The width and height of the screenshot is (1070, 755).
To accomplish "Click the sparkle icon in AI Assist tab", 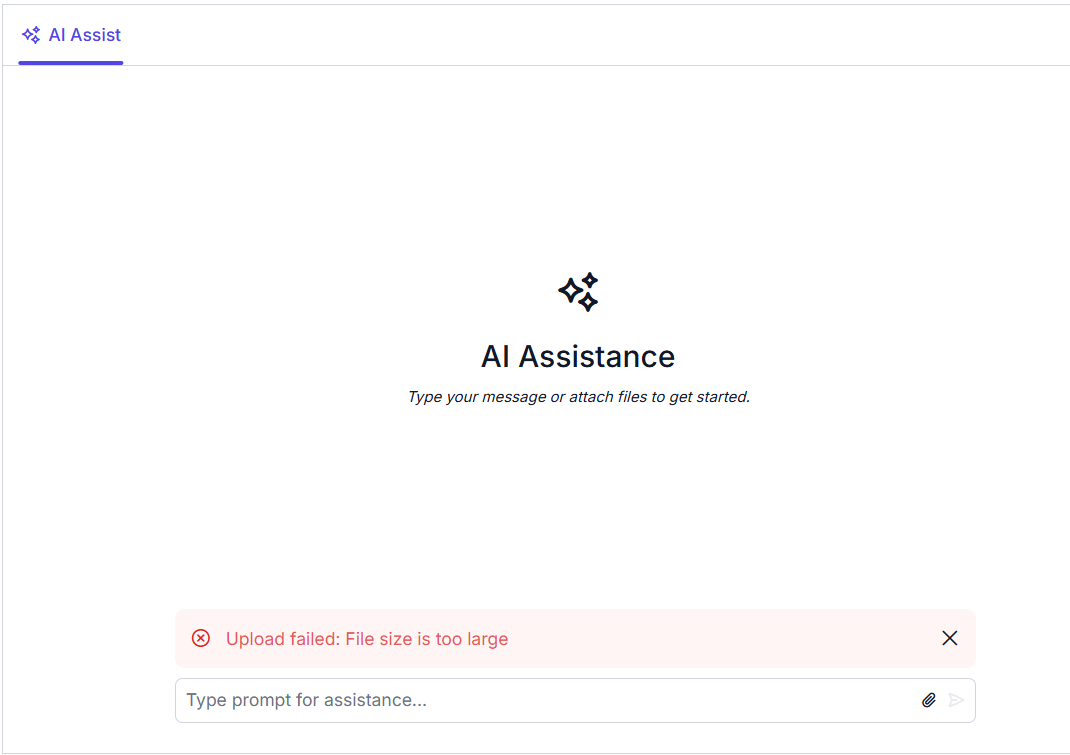I will (31, 35).
